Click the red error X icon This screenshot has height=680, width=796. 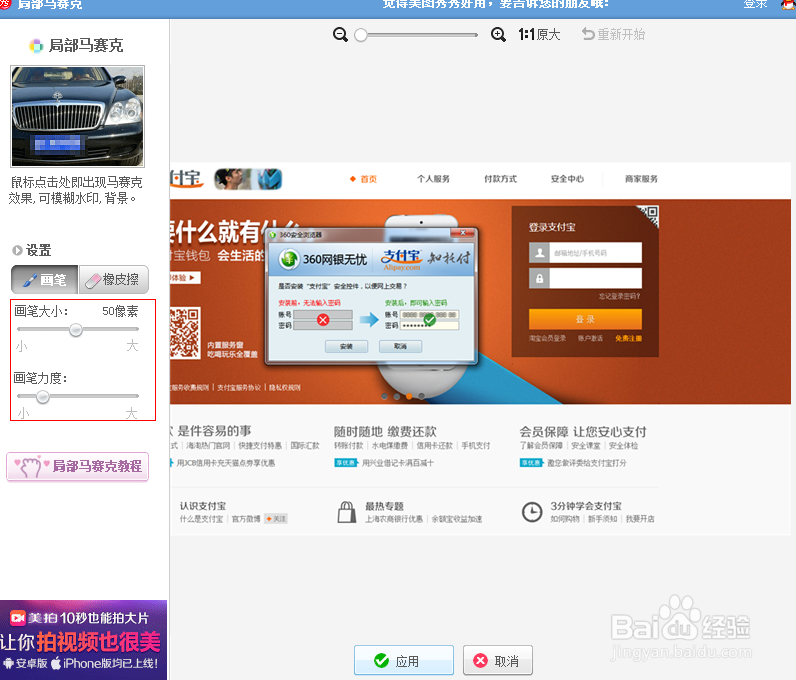tap(323, 320)
